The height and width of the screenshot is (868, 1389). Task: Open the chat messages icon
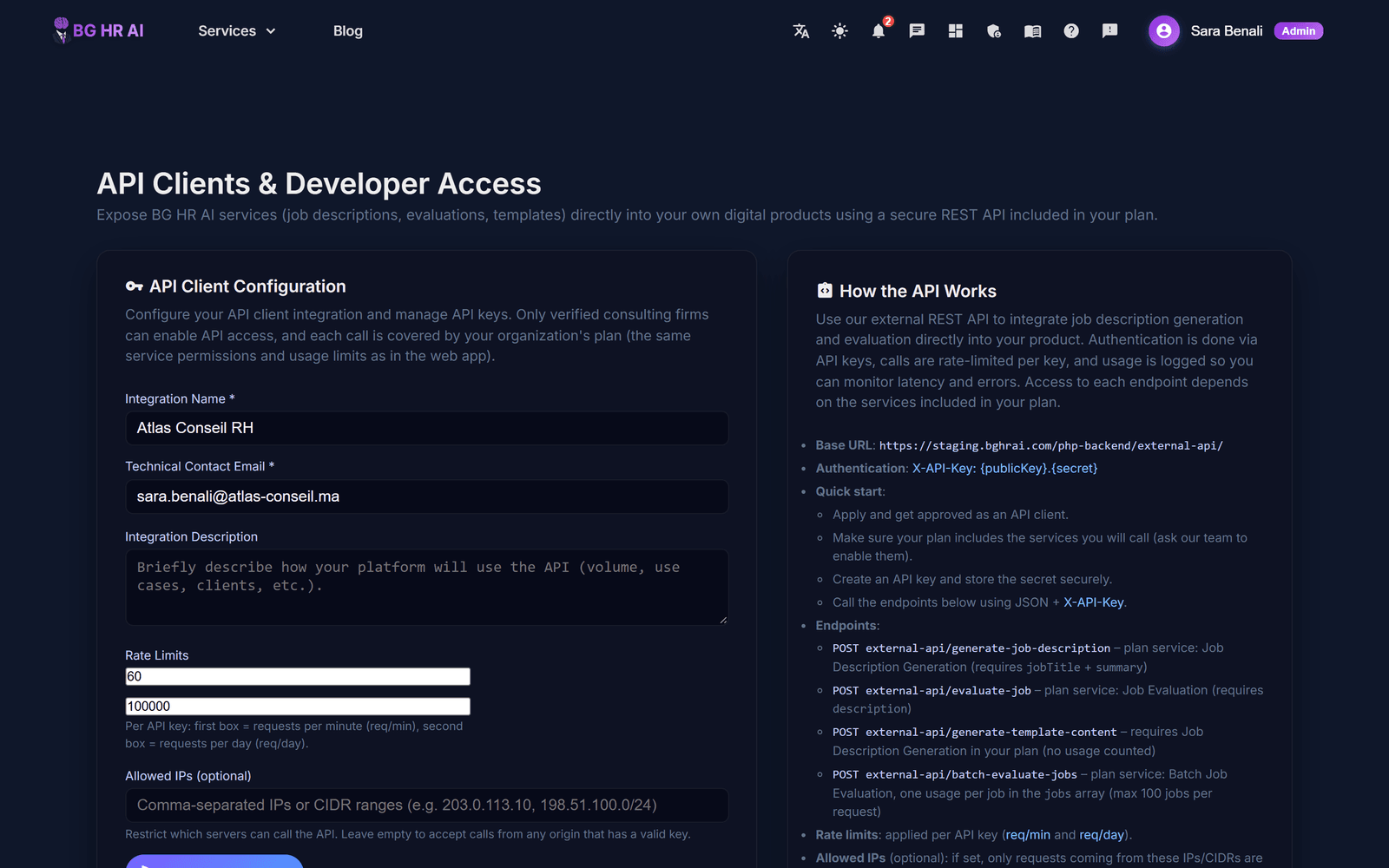pyautogui.click(x=917, y=31)
